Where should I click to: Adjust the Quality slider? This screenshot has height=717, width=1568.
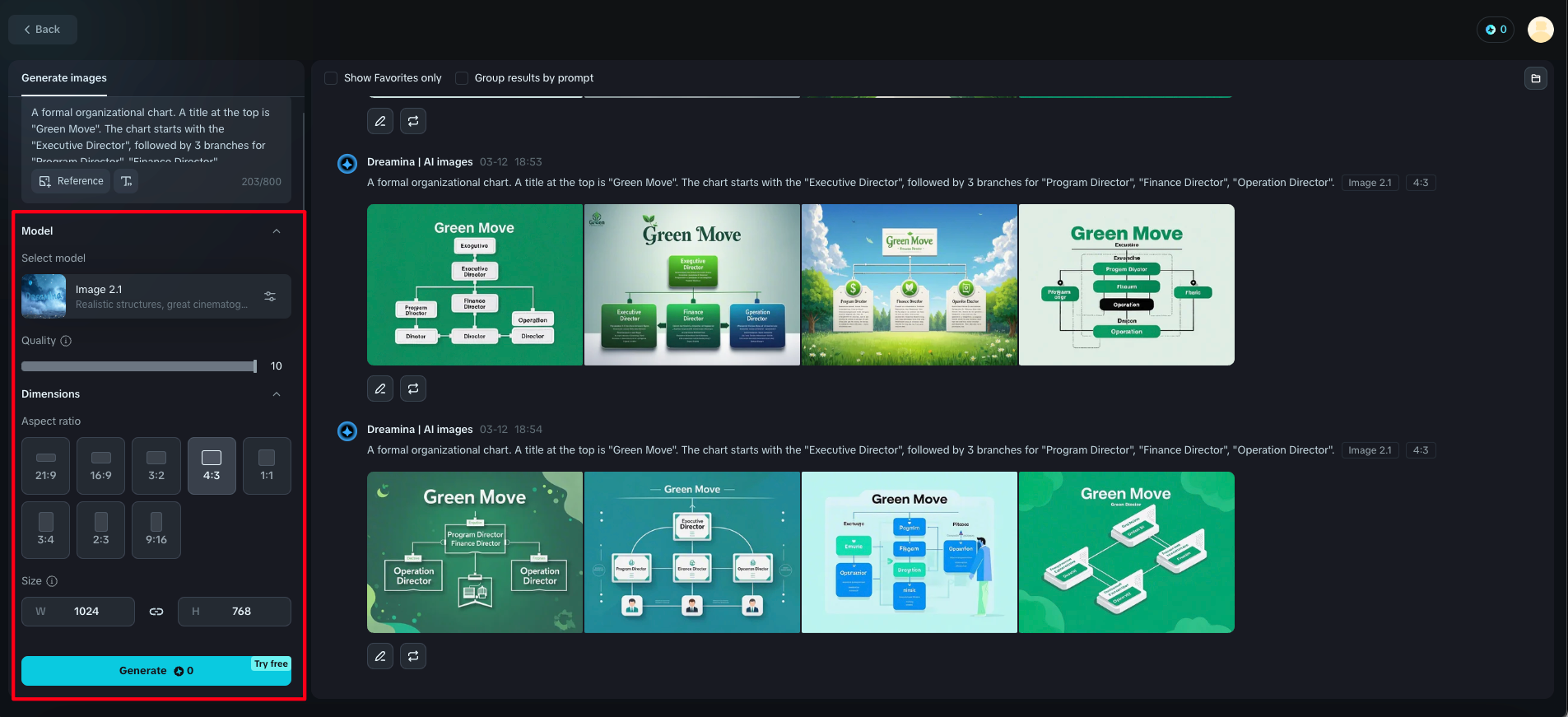coord(139,366)
